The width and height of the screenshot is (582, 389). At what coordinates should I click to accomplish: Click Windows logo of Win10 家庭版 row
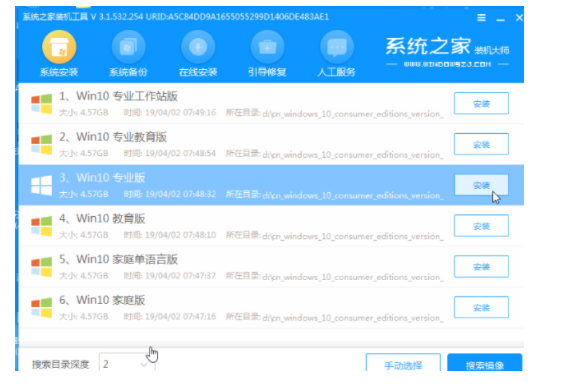click(x=42, y=308)
